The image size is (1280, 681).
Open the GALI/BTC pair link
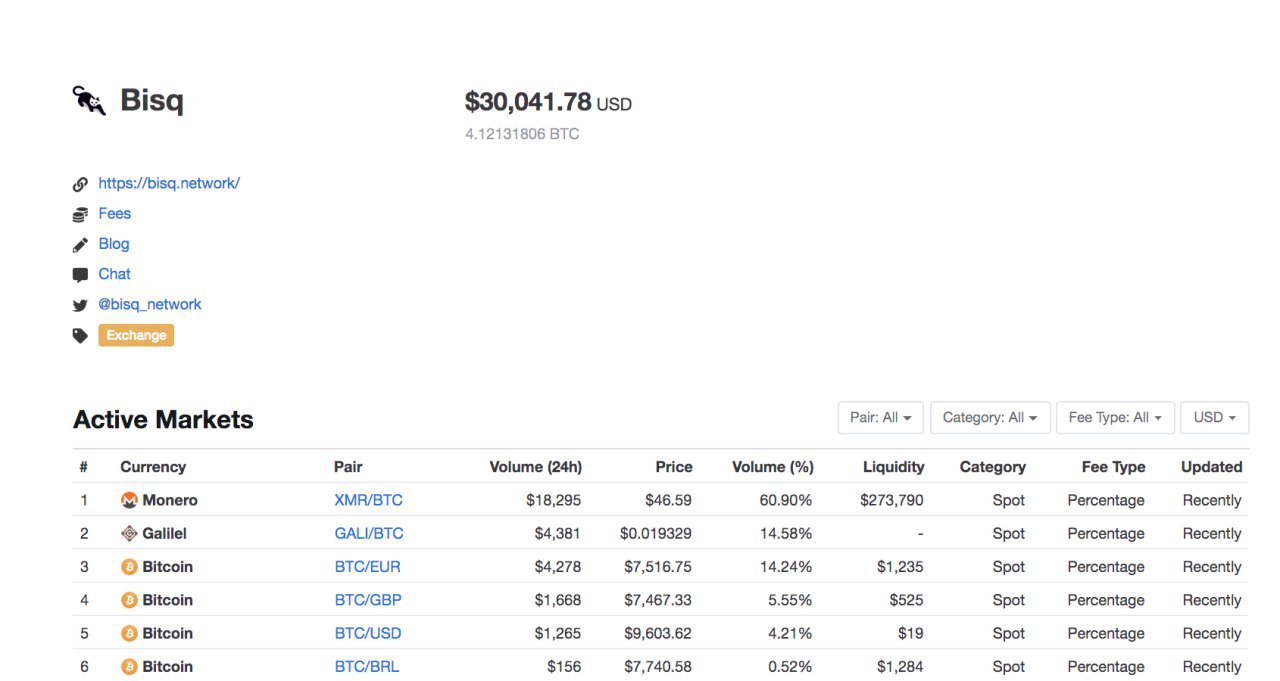[369, 533]
